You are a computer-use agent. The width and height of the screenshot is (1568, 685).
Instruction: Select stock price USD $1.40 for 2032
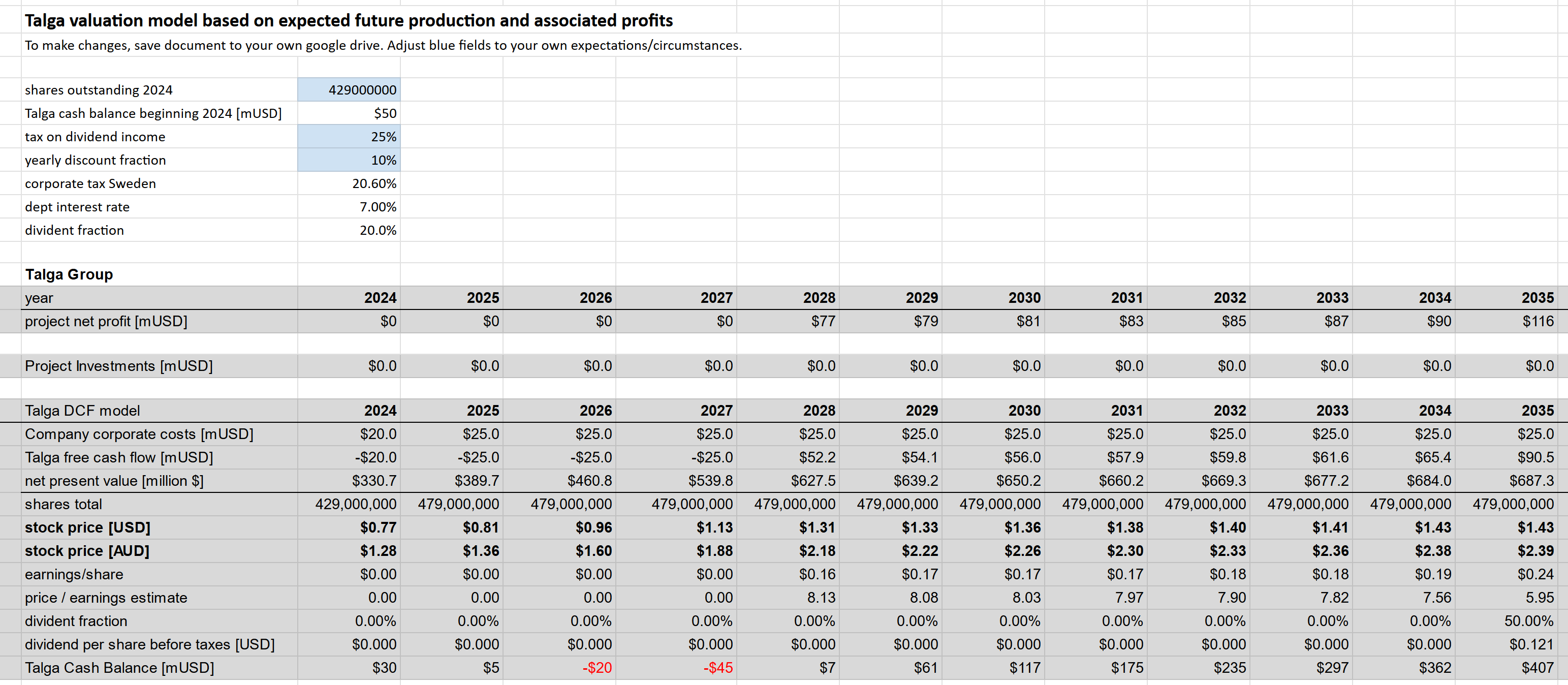[x=1199, y=527]
